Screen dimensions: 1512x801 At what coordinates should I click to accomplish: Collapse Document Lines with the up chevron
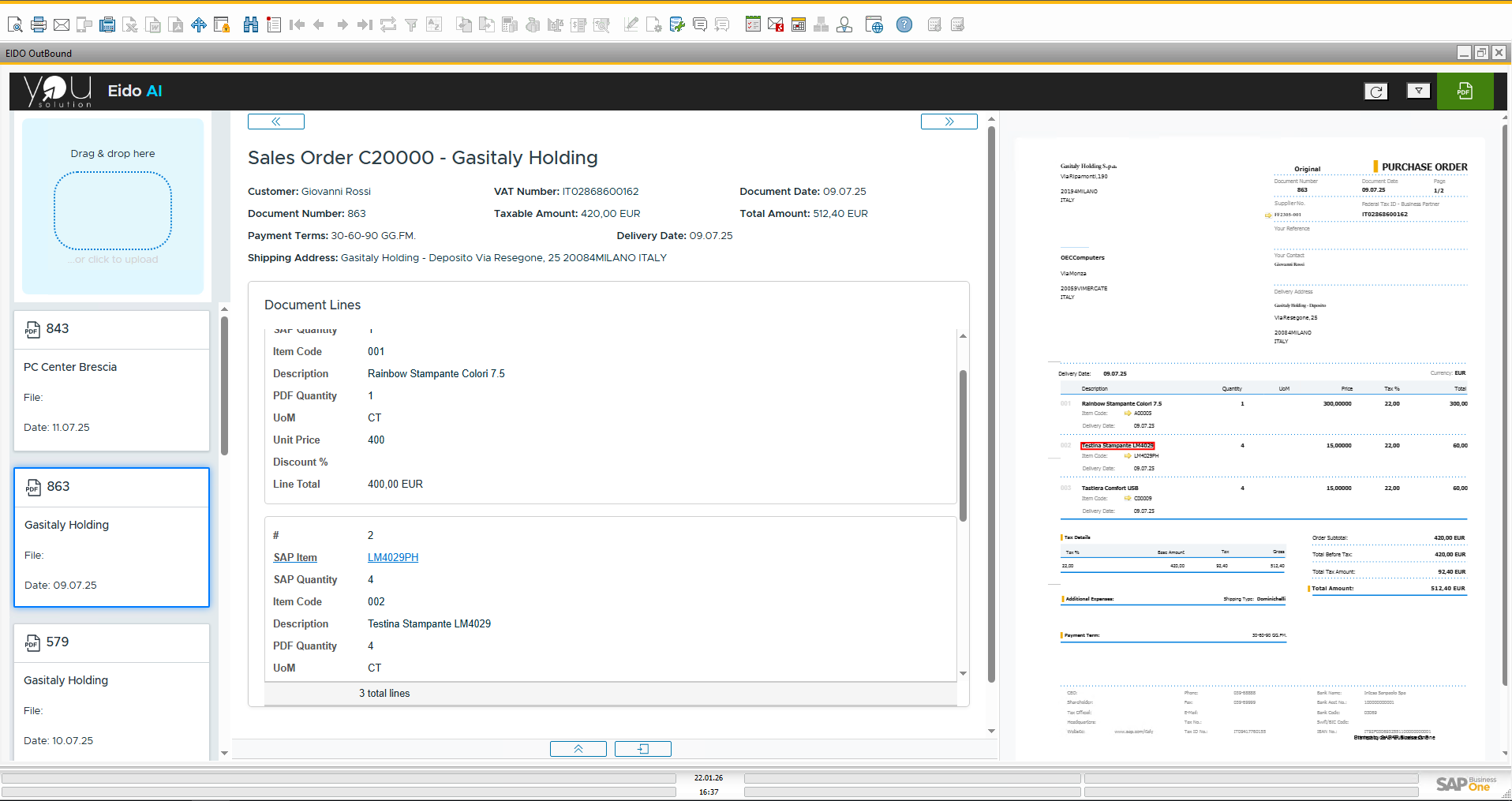pyautogui.click(x=578, y=748)
